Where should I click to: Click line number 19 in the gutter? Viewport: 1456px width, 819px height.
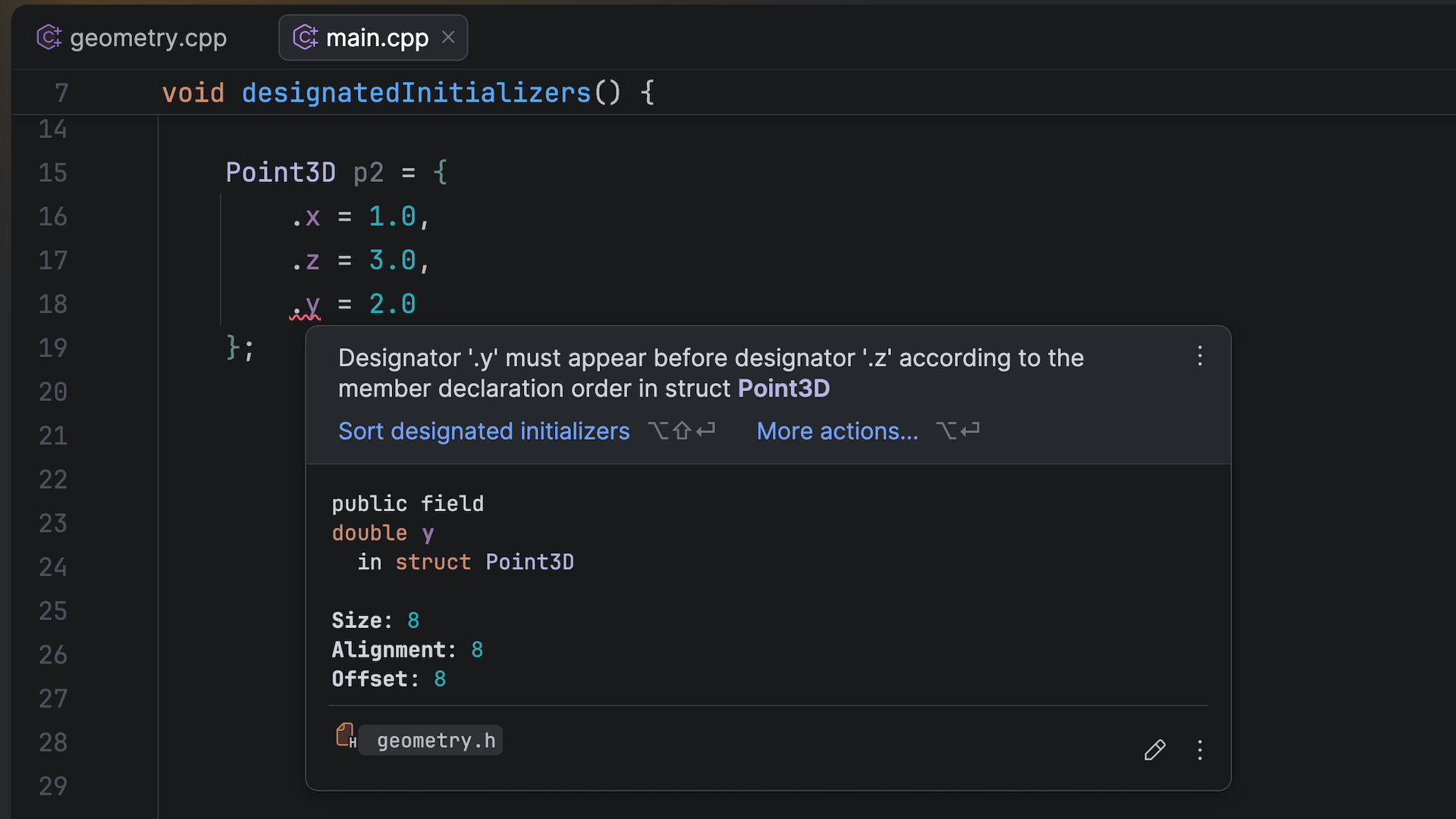click(x=52, y=348)
